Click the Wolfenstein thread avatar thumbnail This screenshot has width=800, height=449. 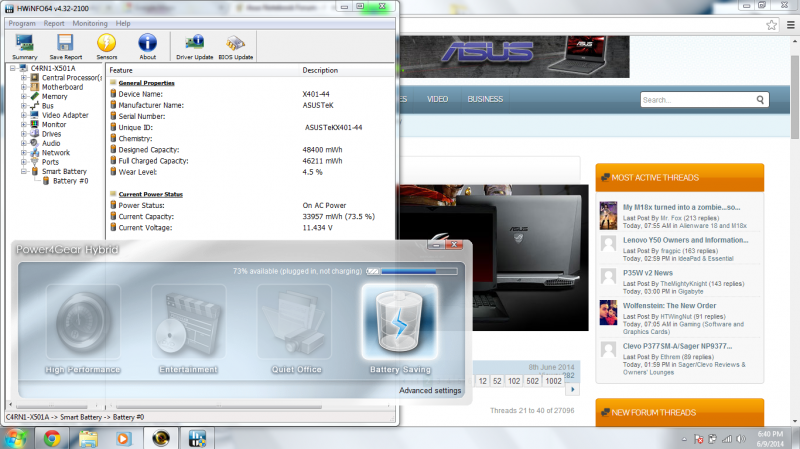(x=608, y=313)
